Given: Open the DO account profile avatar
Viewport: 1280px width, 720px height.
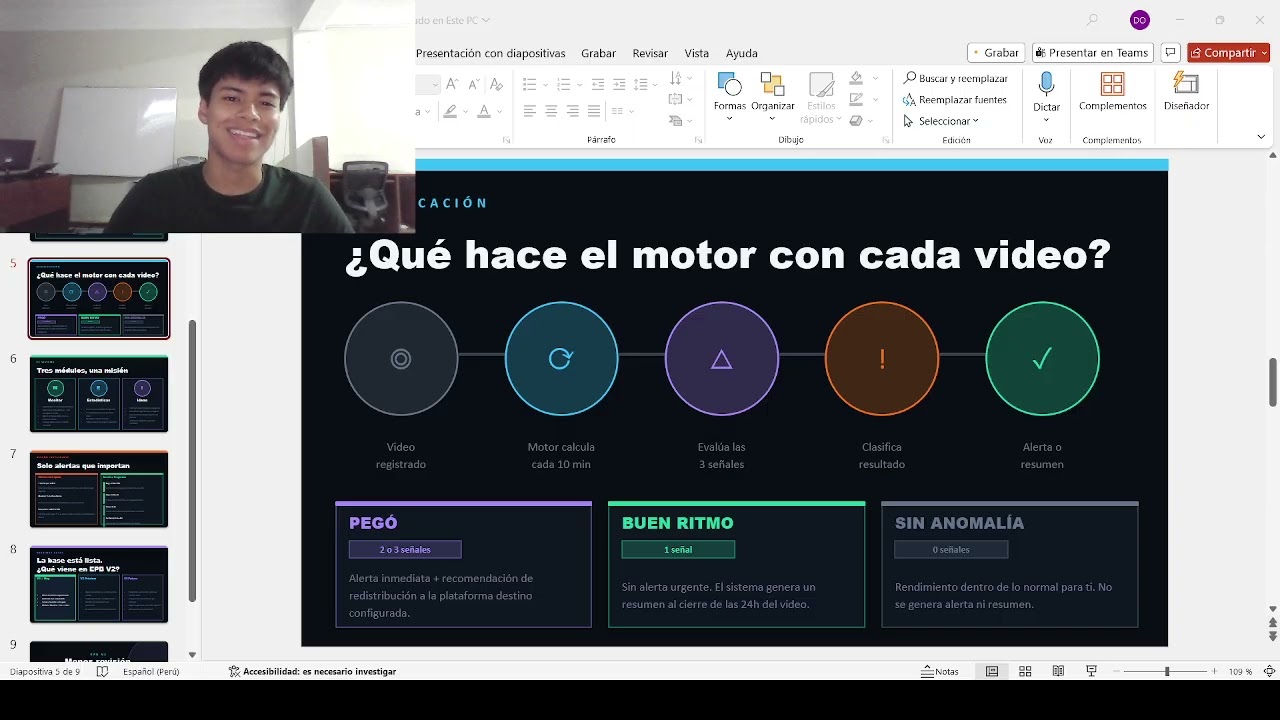Looking at the screenshot, I should [1139, 20].
